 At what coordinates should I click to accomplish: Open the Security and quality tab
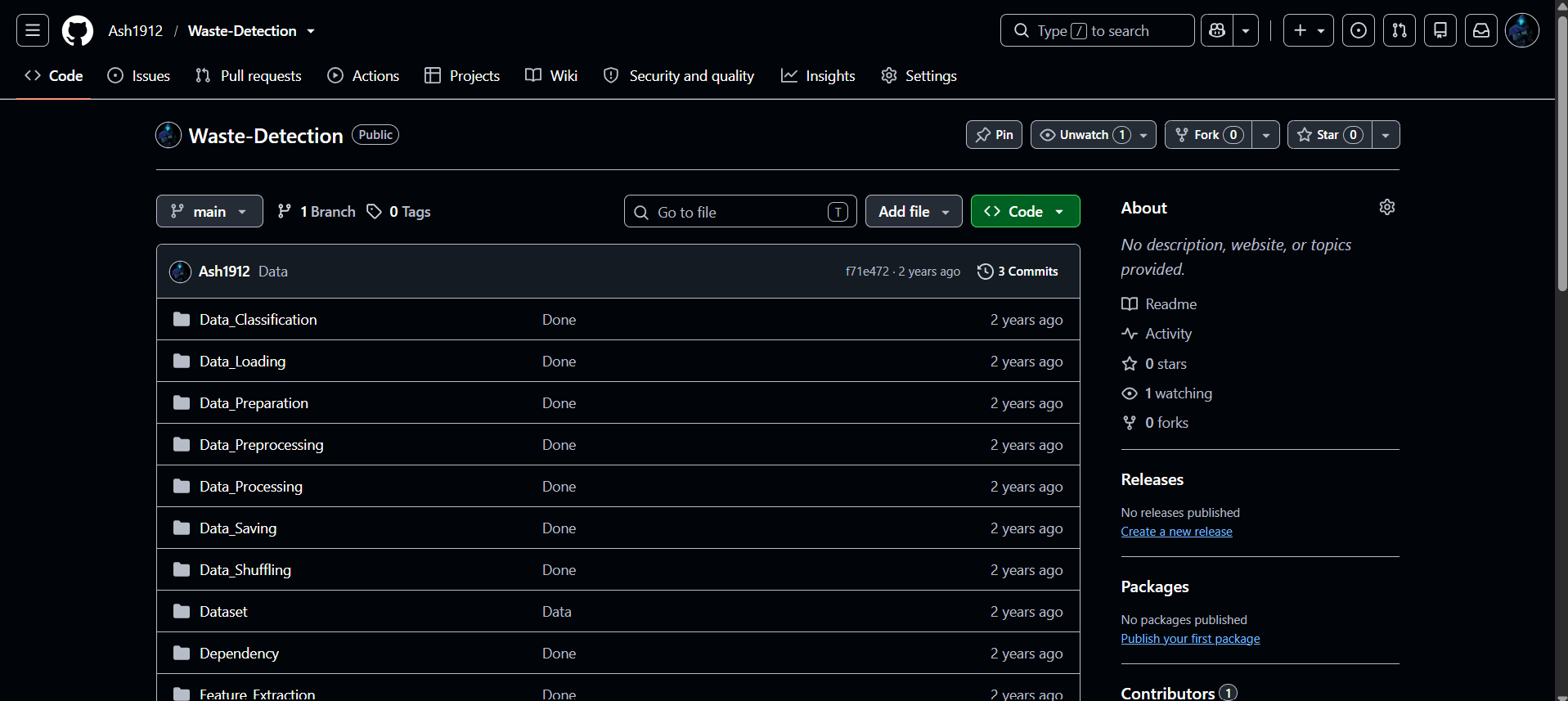(x=679, y=76)
